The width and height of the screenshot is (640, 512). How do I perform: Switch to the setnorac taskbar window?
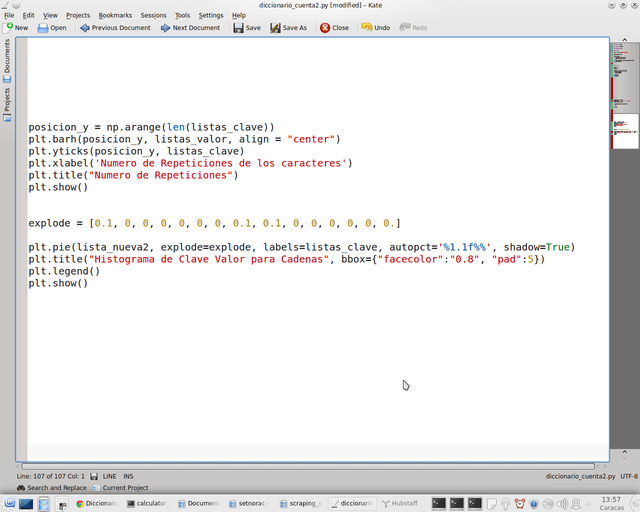[250, 503]
